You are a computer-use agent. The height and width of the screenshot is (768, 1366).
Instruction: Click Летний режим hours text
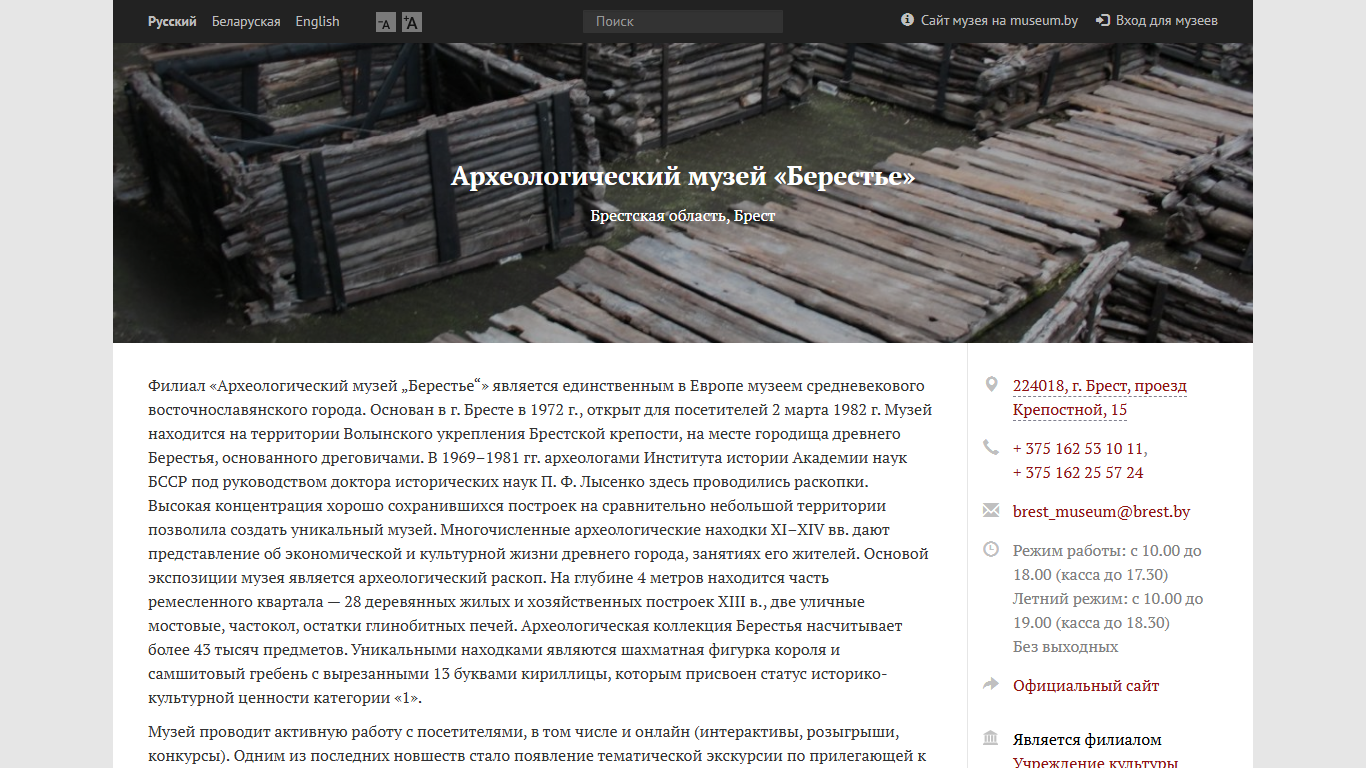coord(1108,611)
